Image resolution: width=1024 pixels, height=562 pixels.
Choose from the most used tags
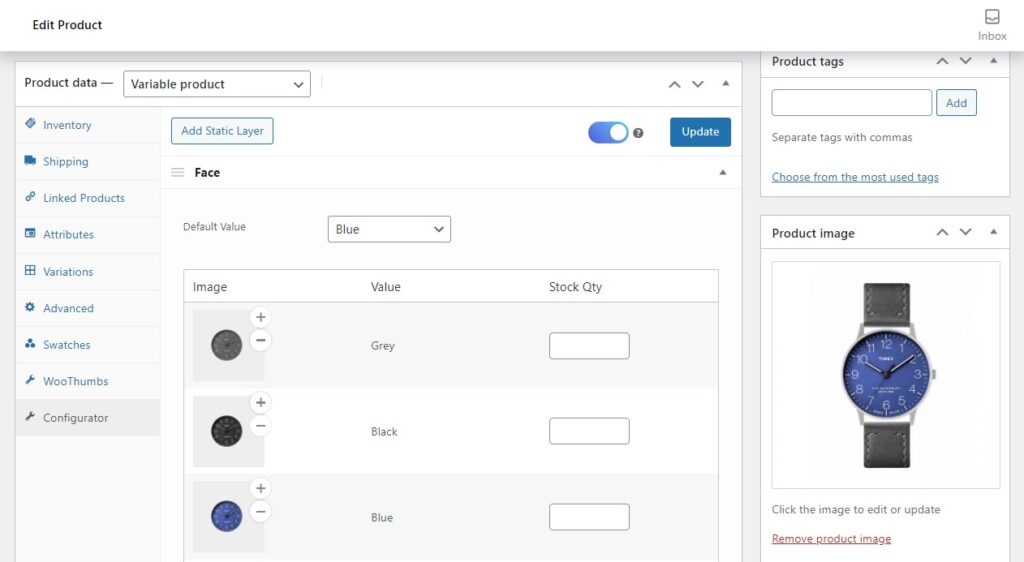pyautogui.click(x=855, y=177)
